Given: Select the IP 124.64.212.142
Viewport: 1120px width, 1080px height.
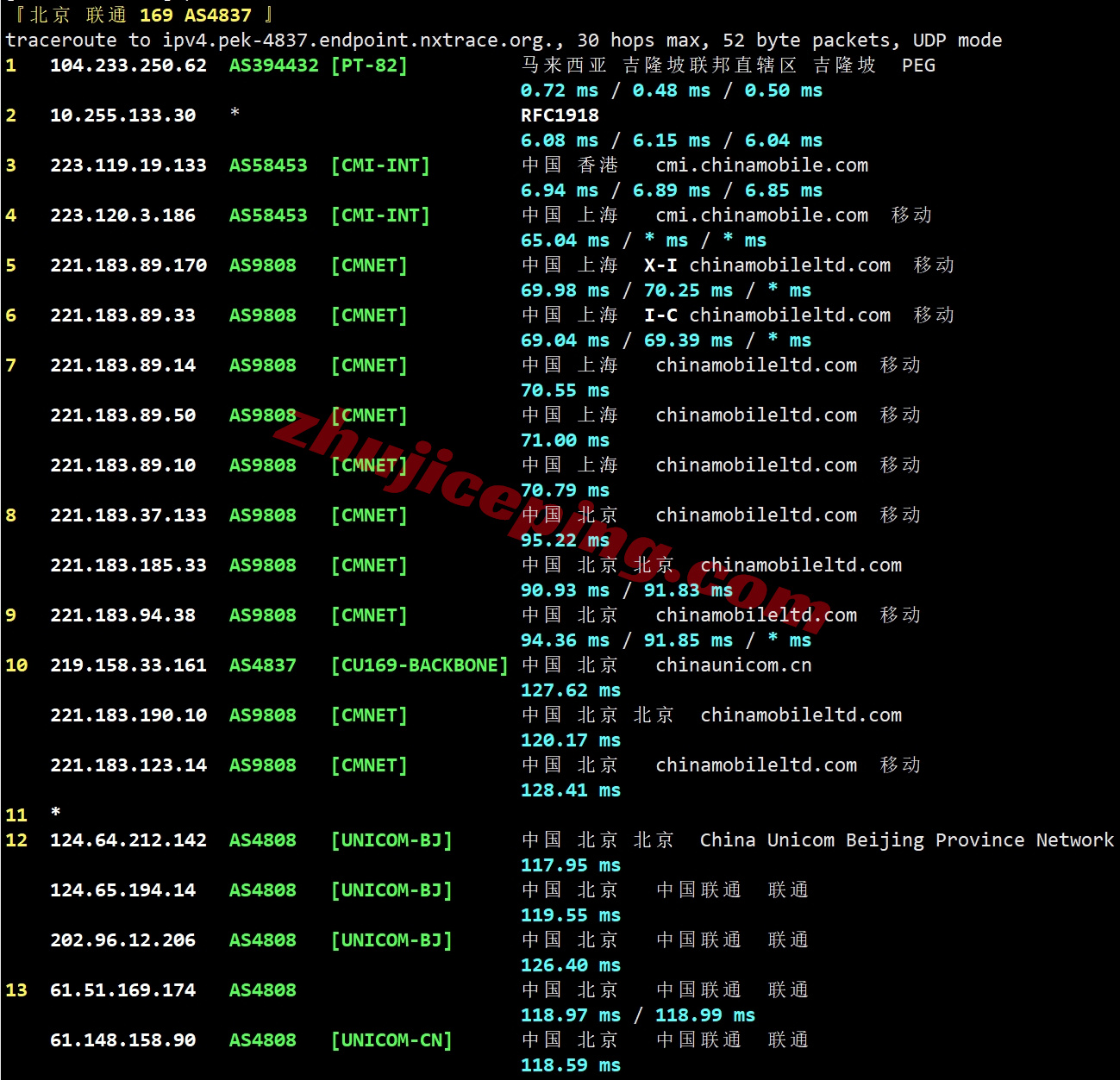Looking at the screenshot, I should 128,840.
